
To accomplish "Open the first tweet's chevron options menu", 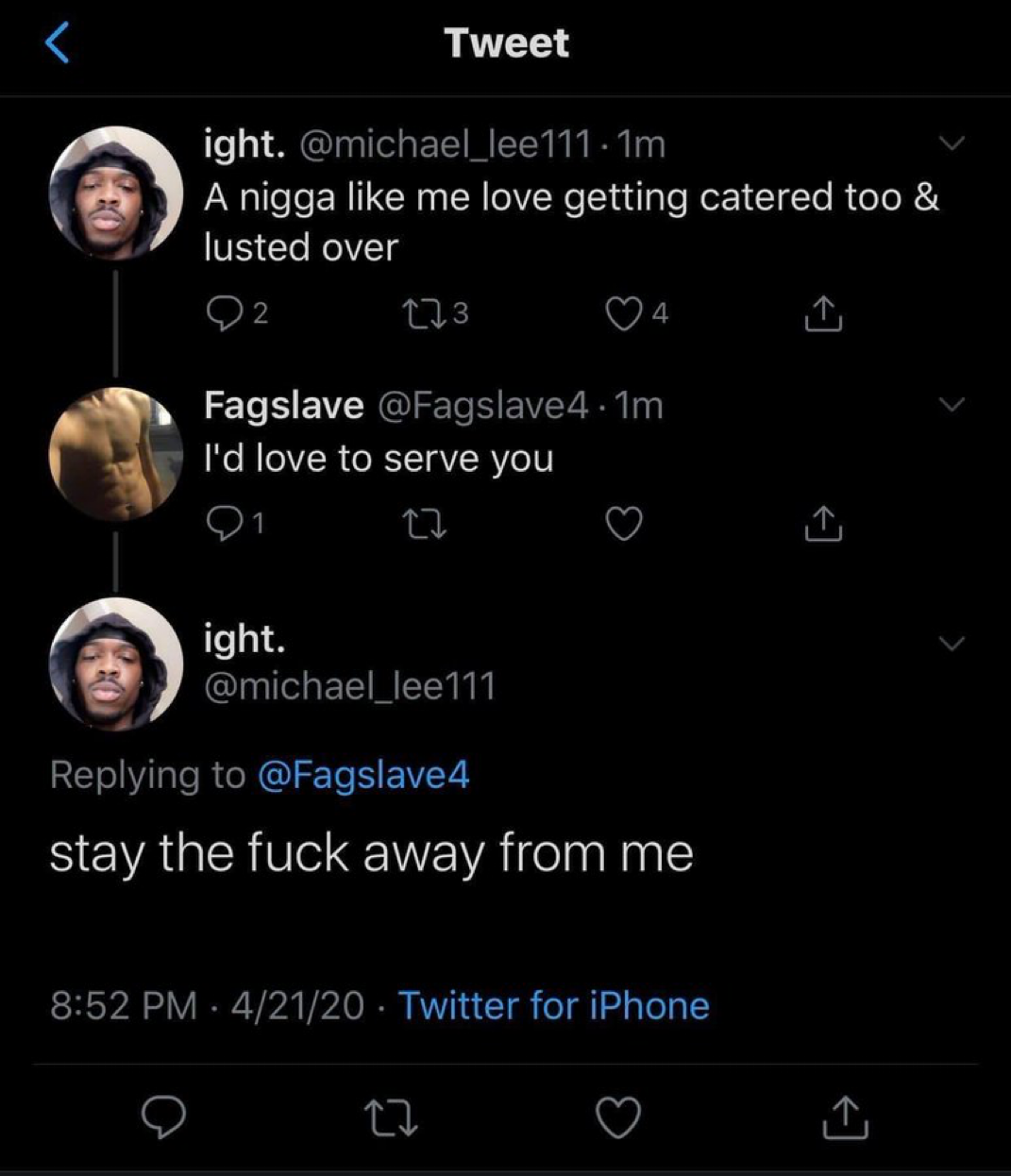I will pyautogui.click(x=952, y=144).
